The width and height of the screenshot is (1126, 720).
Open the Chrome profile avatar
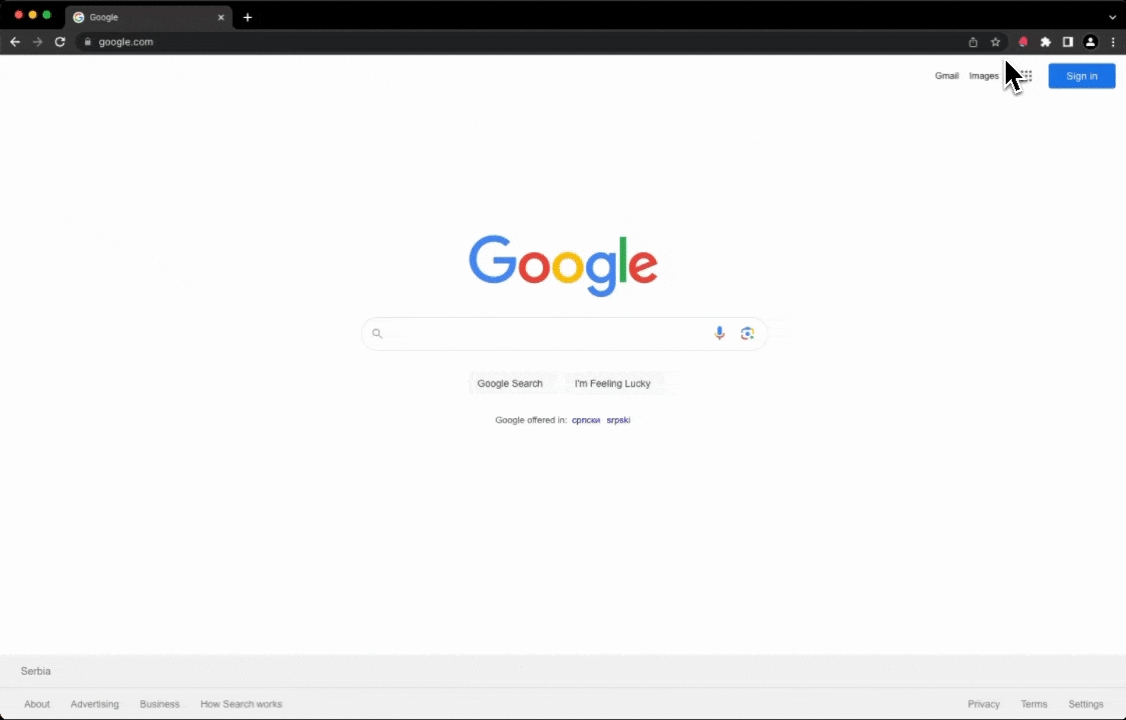tap(1090, 42)
